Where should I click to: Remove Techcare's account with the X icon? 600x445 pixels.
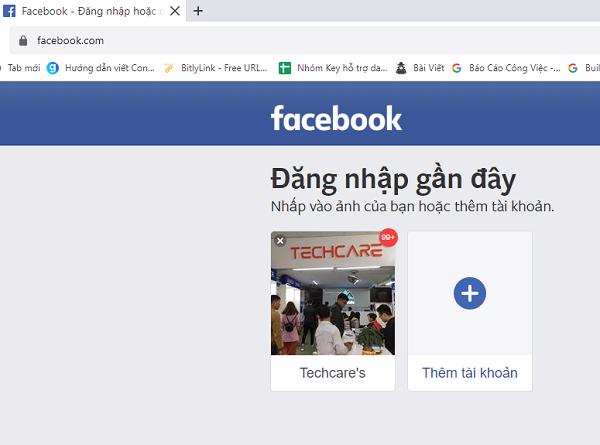pyautogui.click(x=280, y=241)
